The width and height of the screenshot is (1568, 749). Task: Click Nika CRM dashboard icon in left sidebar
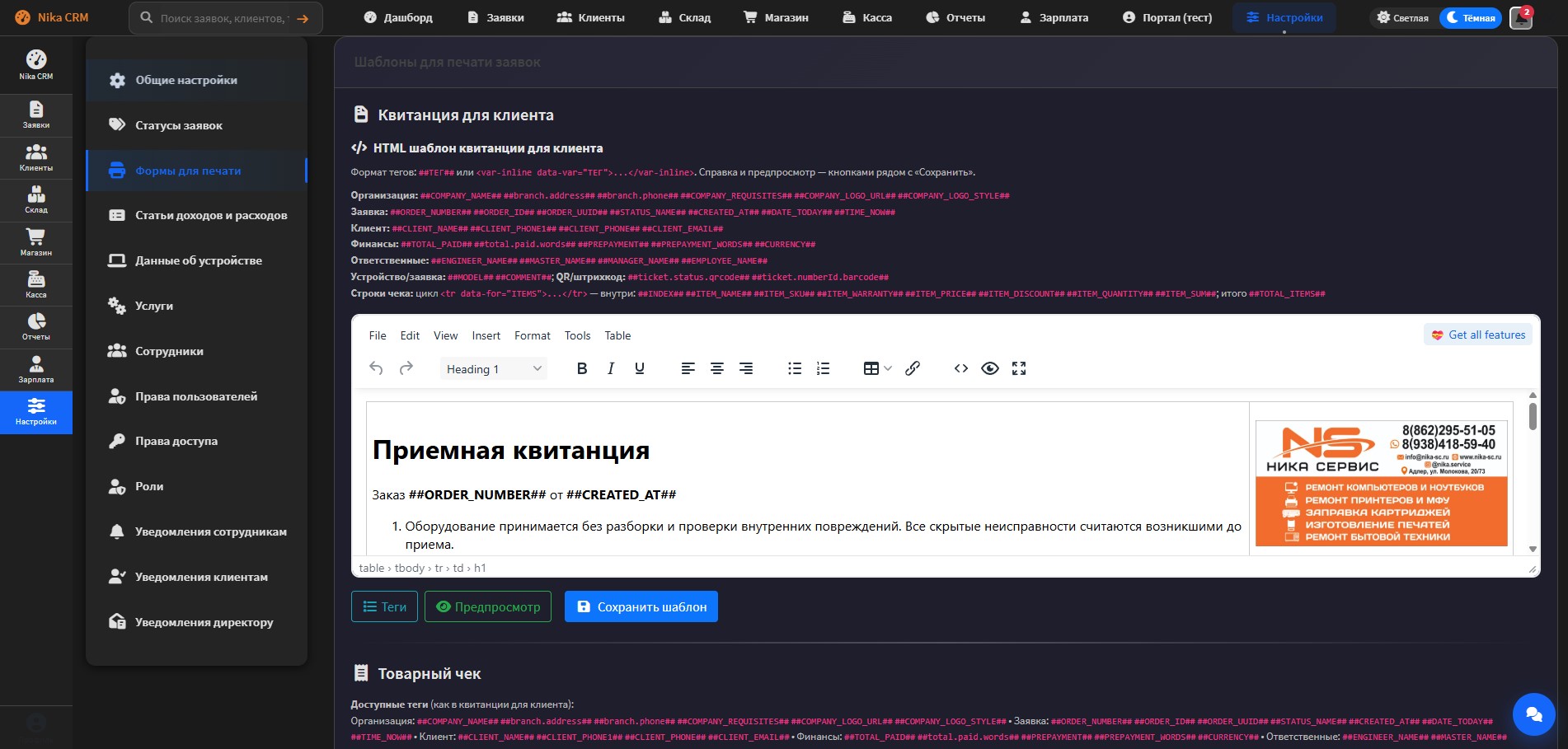pos(36,64)
